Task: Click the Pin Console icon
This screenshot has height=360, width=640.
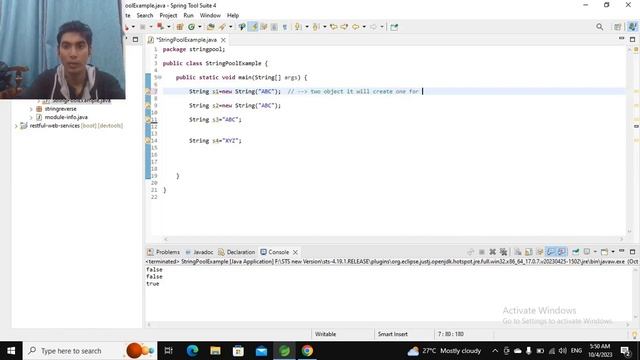Action: point(576,252)
